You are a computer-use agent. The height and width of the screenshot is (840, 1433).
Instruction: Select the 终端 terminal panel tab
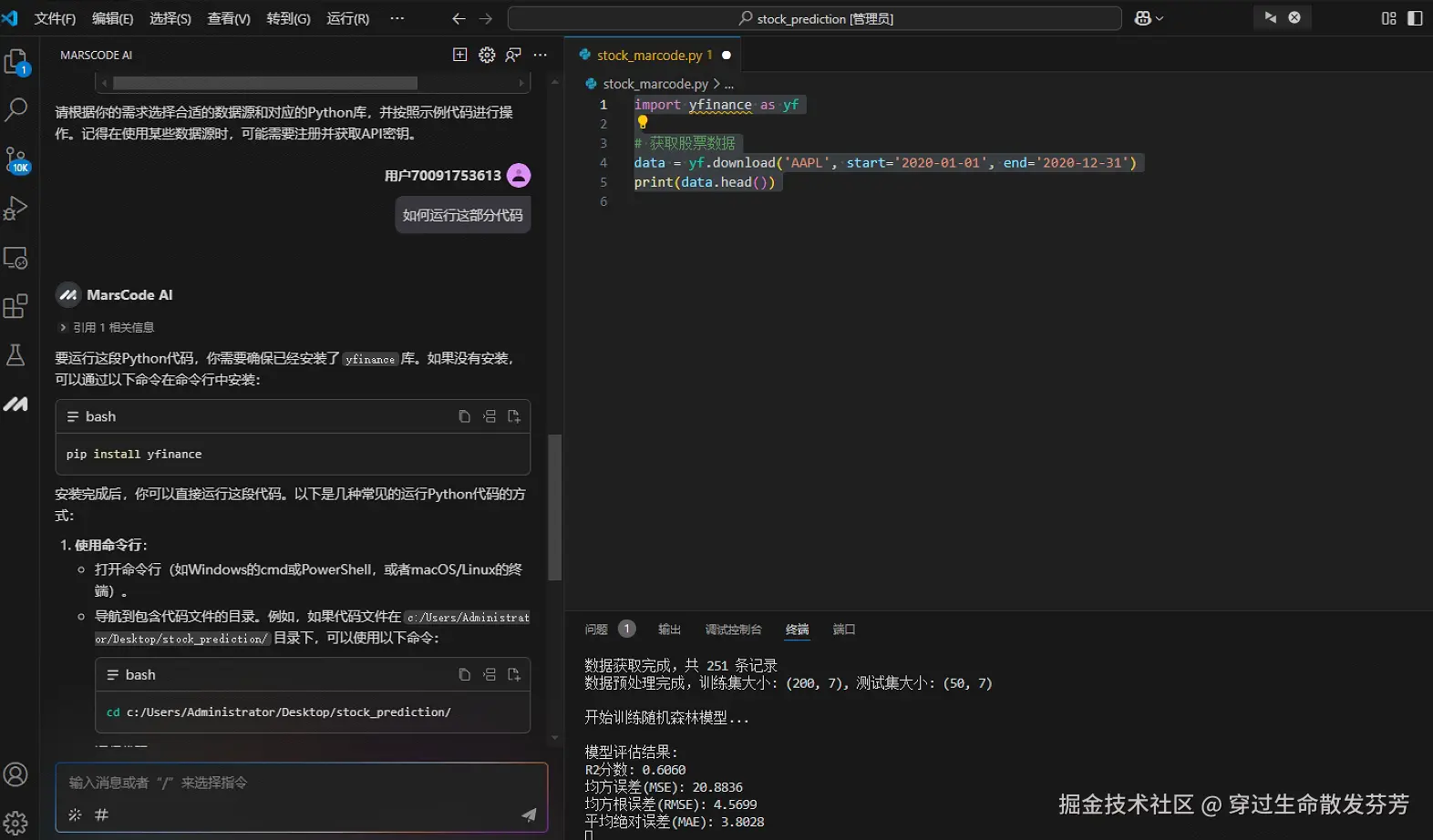click(798, 630)
